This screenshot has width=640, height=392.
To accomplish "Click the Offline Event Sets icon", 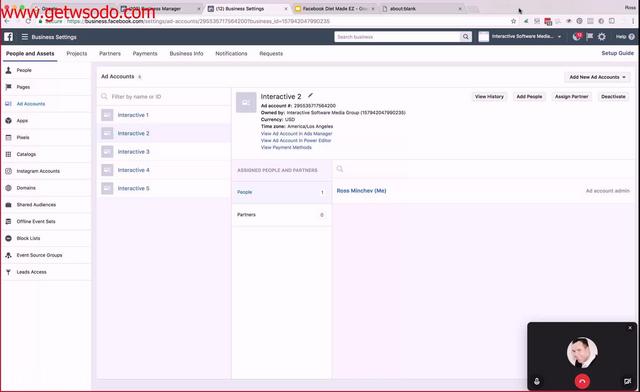I will [8, 221].
